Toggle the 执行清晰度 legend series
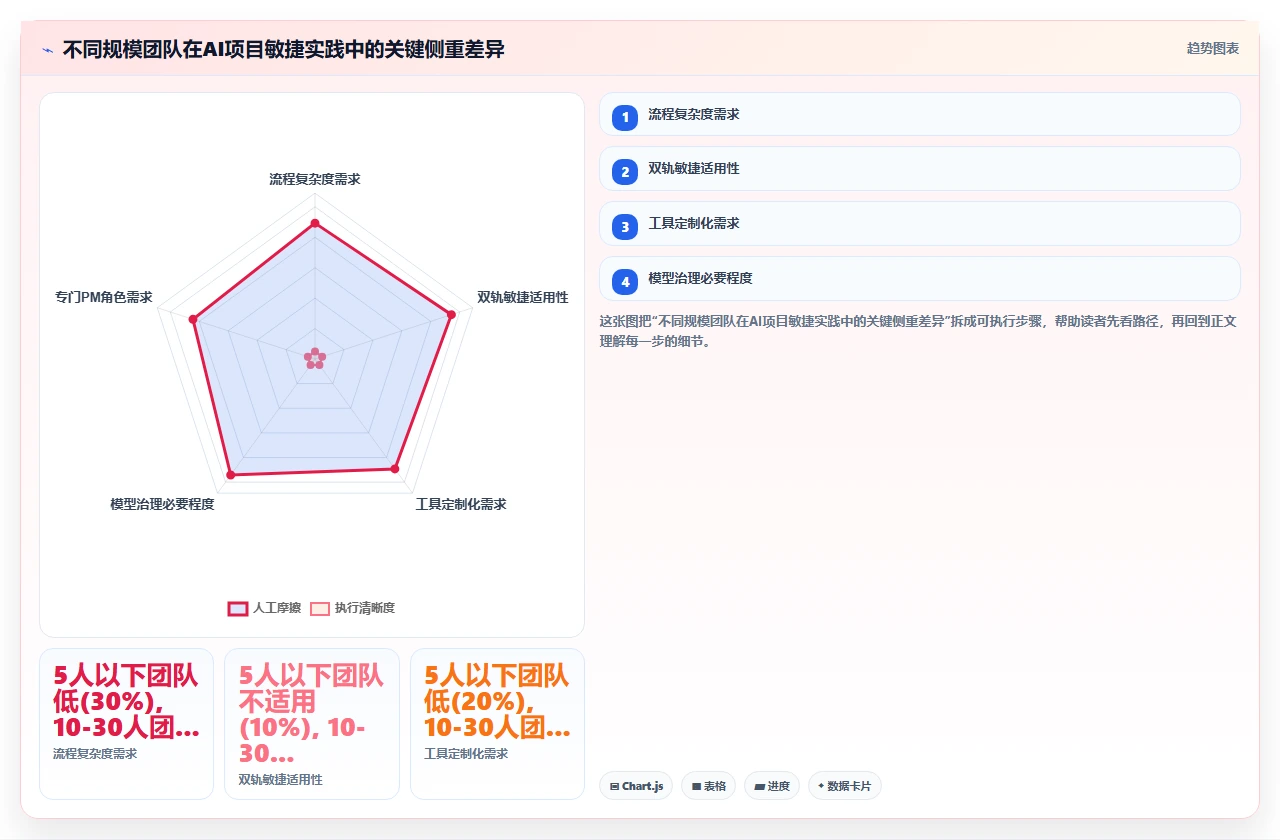Viewport: 1280px width, 840px height. click(x=352, y=608)
